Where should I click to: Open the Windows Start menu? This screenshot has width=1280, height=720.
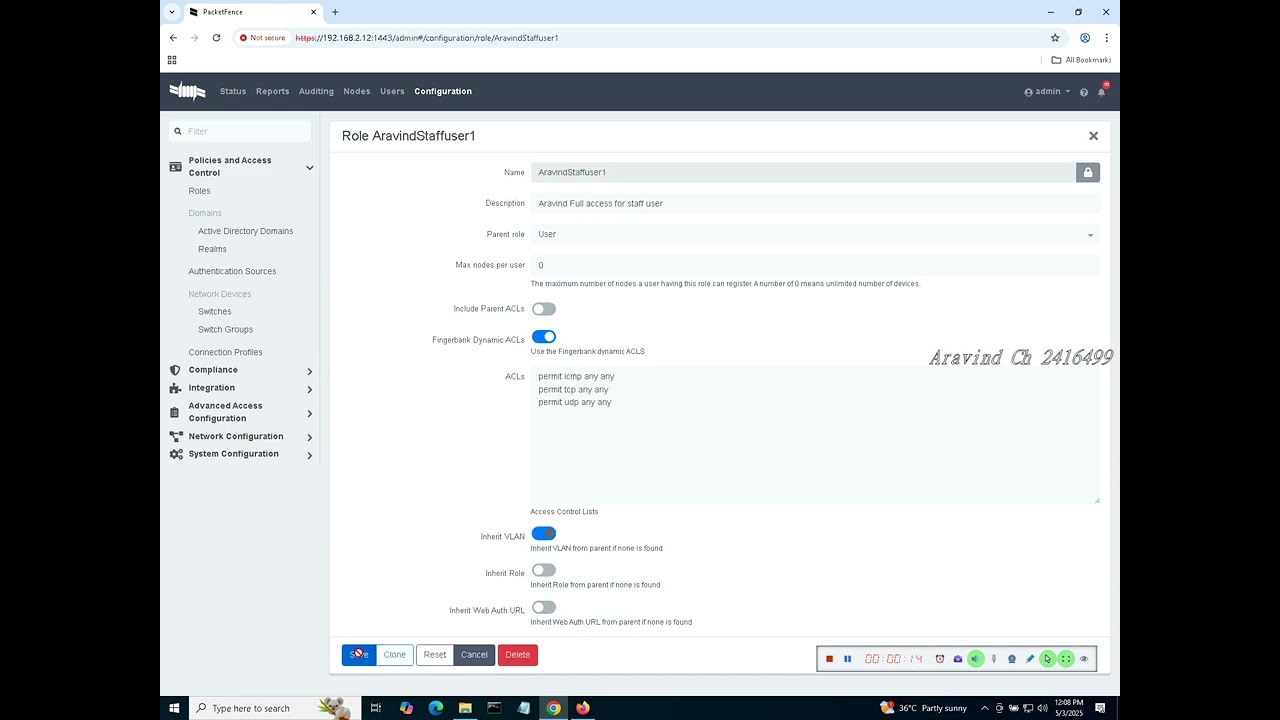click(x=174, y=708)
